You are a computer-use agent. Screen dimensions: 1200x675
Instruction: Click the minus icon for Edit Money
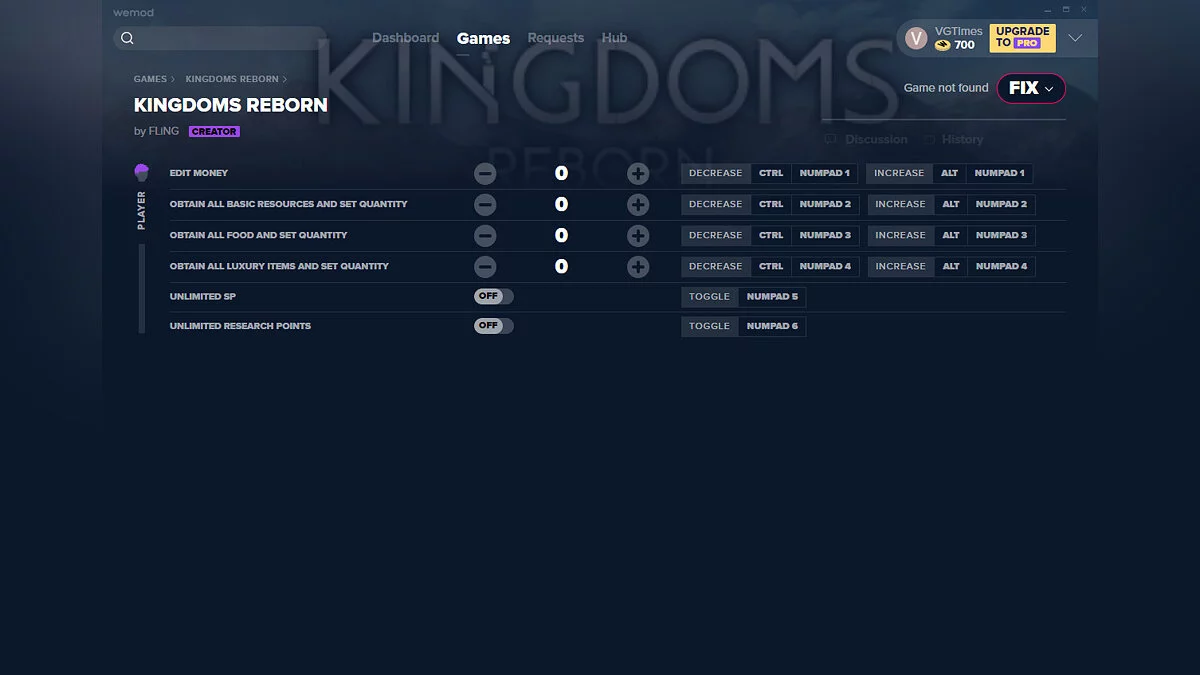coord(485,173)
